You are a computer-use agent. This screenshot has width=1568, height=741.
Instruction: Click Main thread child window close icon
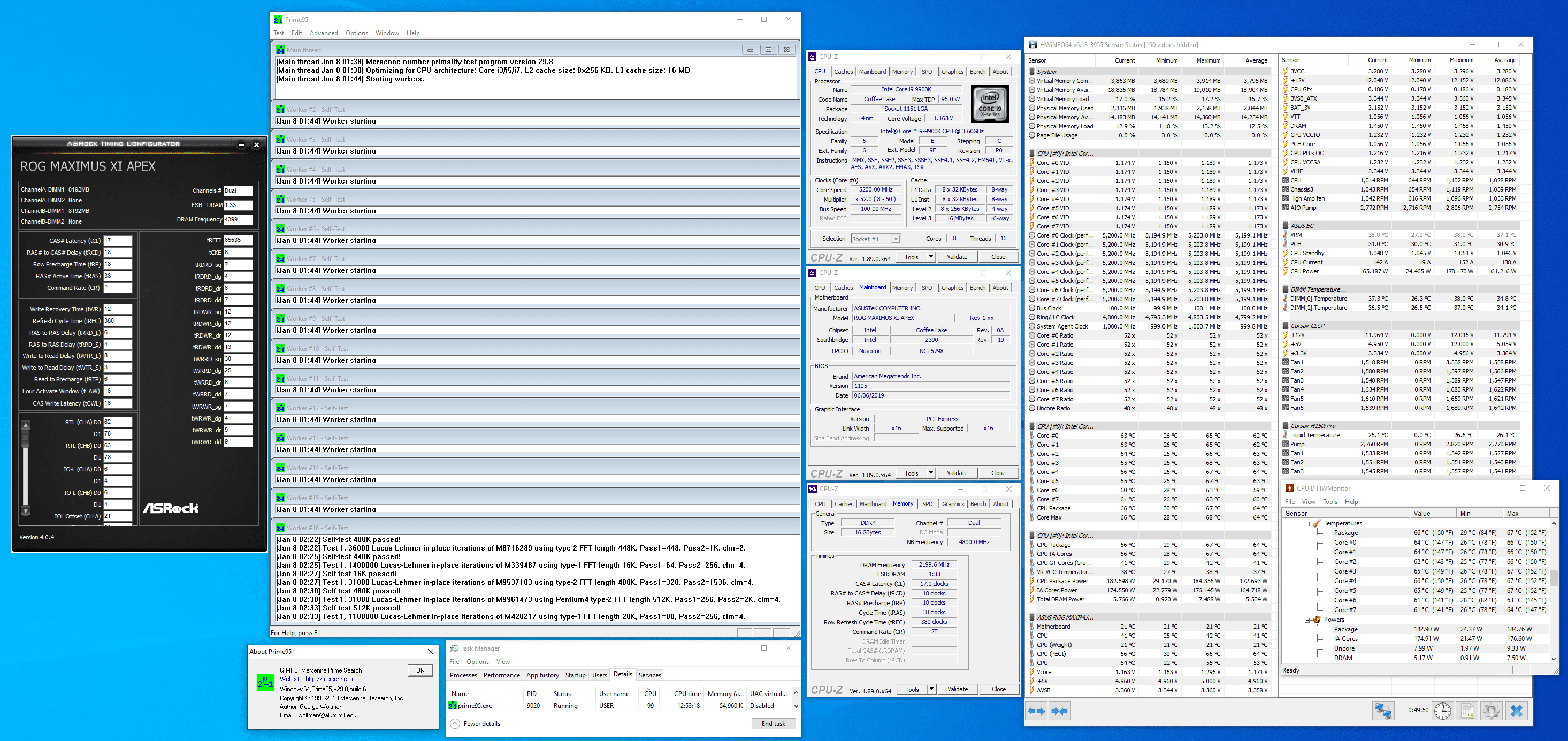tap(786, 50)
